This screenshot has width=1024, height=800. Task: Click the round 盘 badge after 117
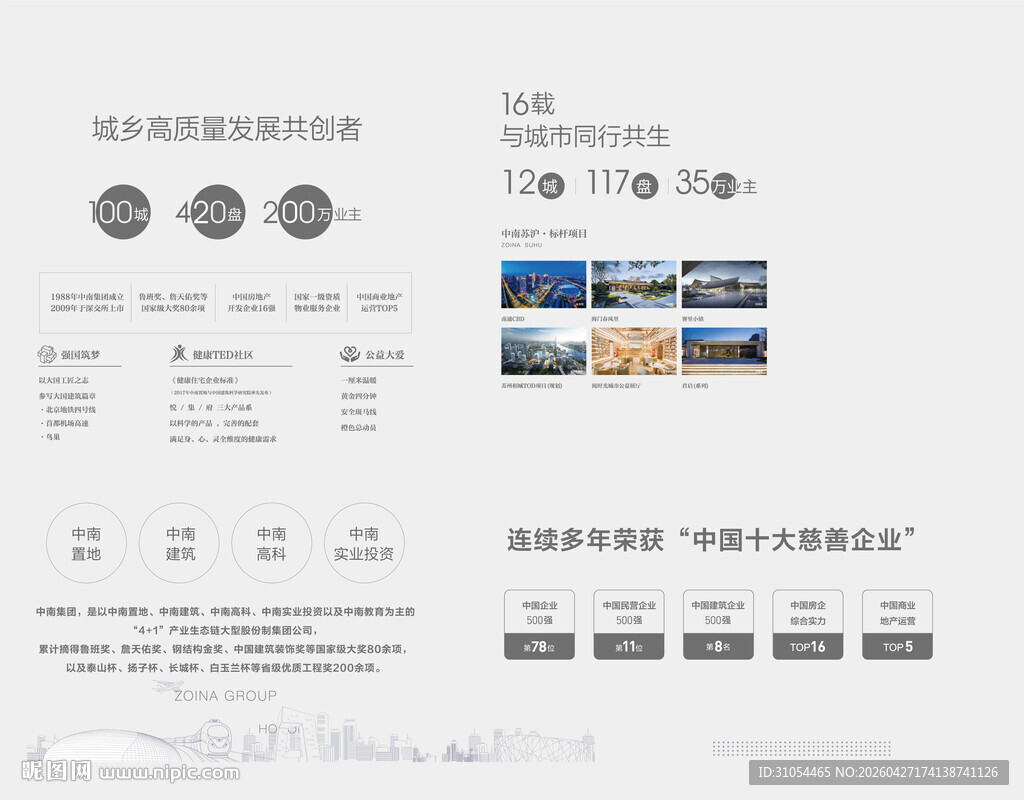(644, 187)
